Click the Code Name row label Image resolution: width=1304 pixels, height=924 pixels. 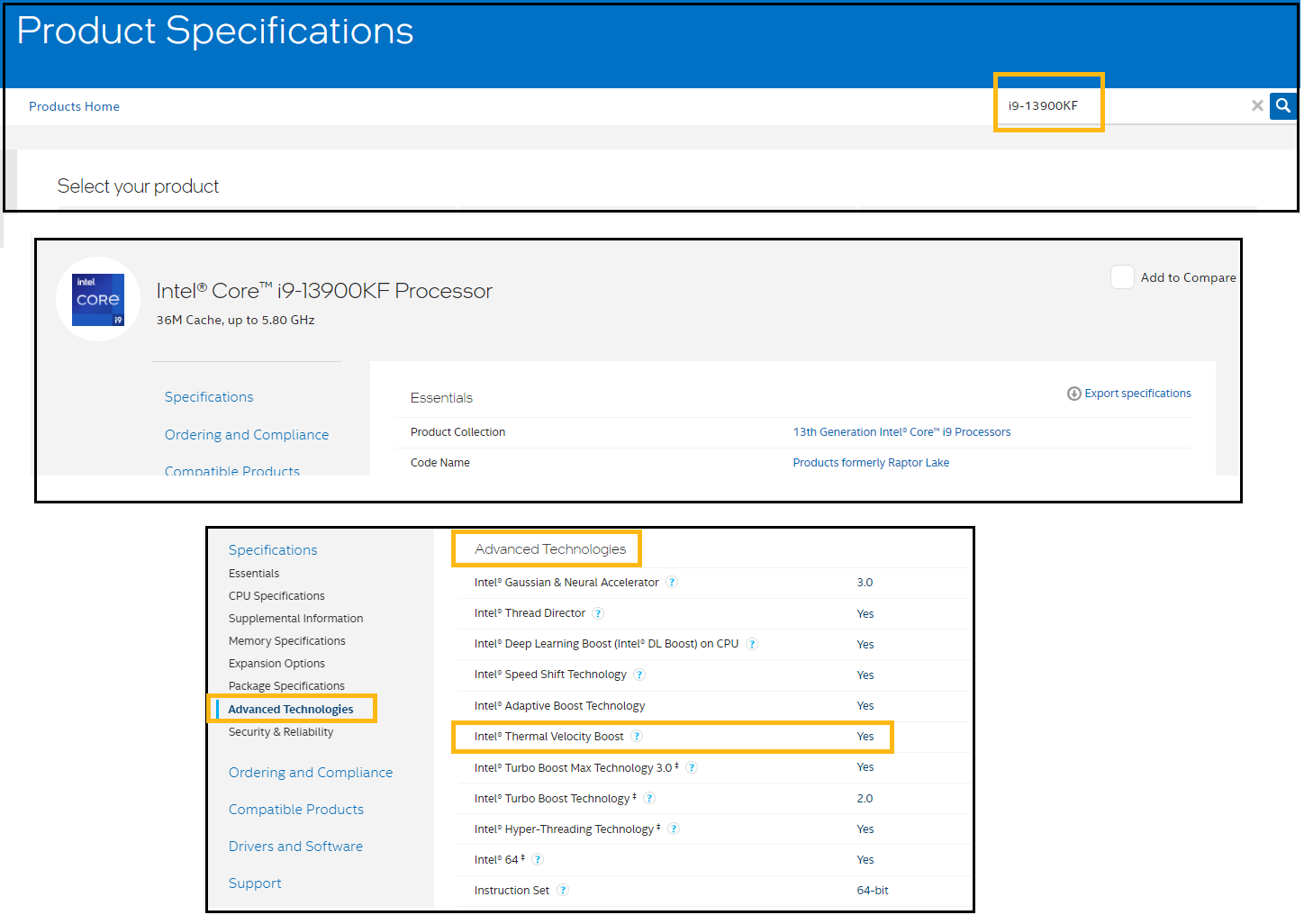click(x=440, y=463)
